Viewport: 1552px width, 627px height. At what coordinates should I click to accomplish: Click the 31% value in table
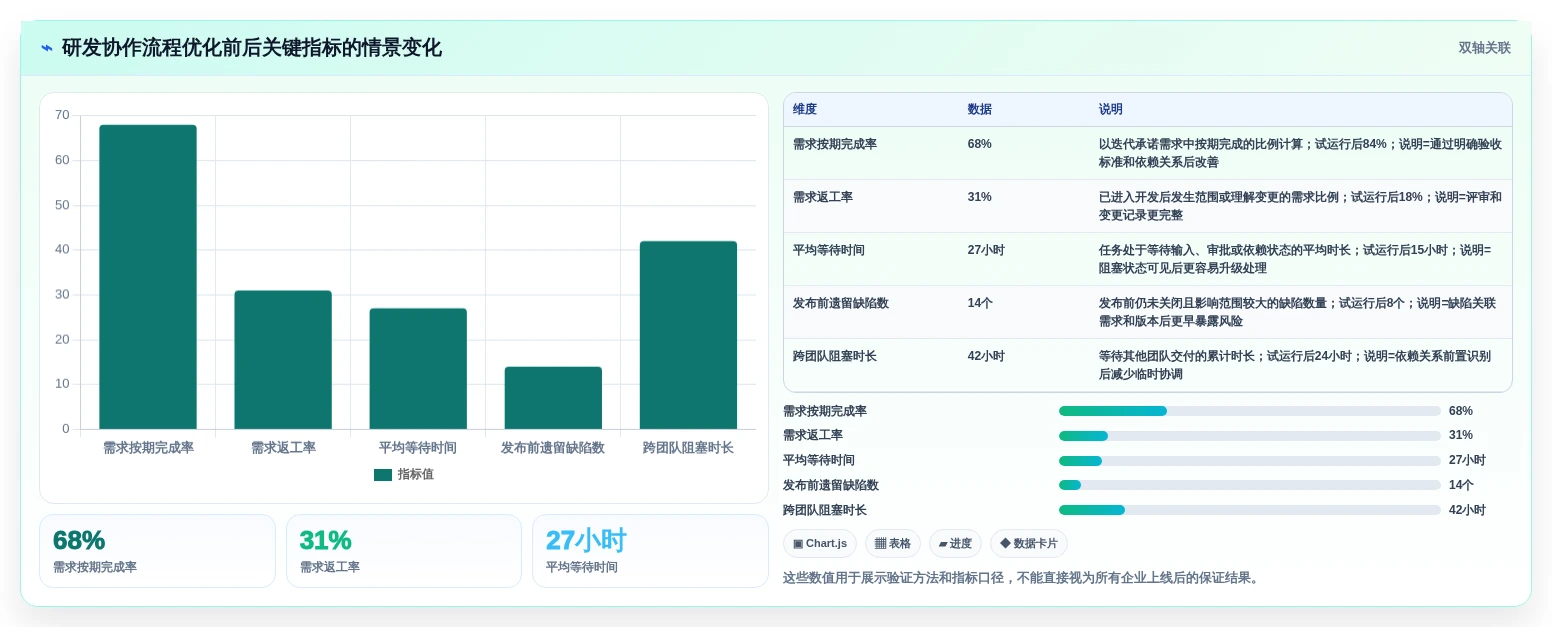[980, 198]
